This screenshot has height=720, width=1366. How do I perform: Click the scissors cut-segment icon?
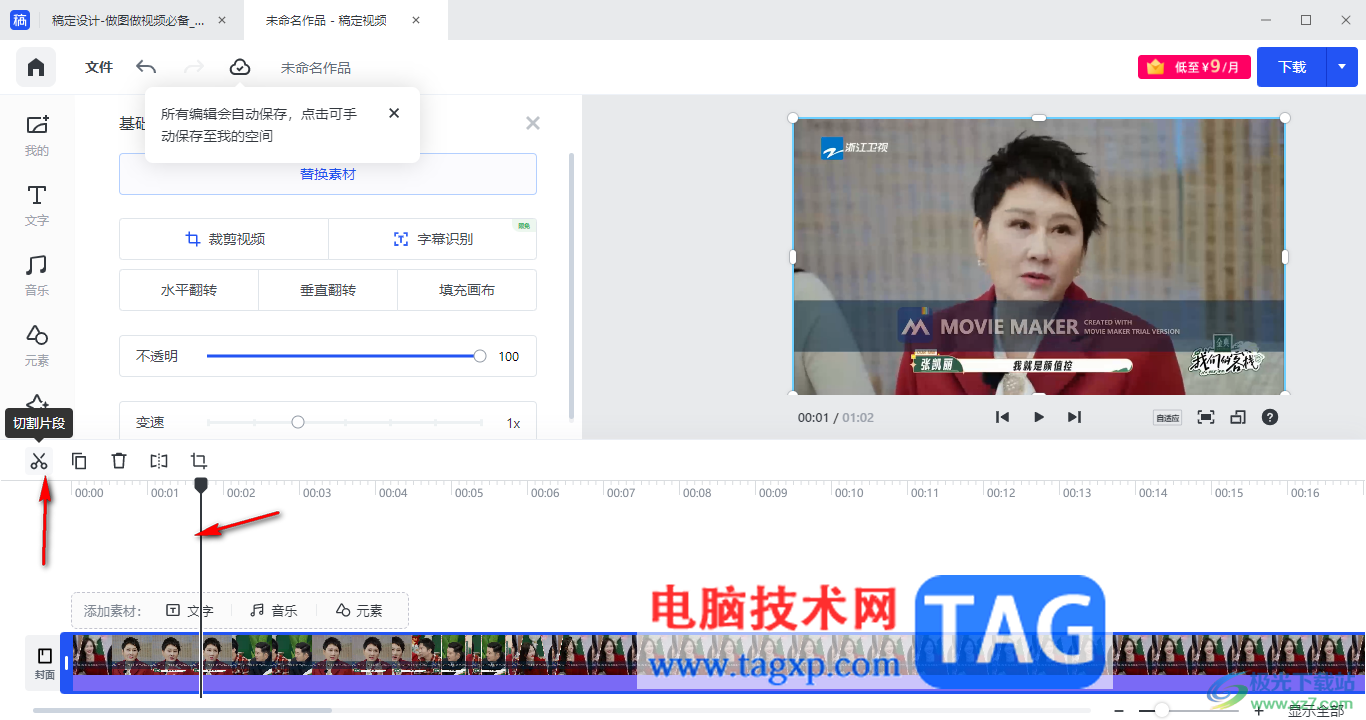click(x=39, y=461)
